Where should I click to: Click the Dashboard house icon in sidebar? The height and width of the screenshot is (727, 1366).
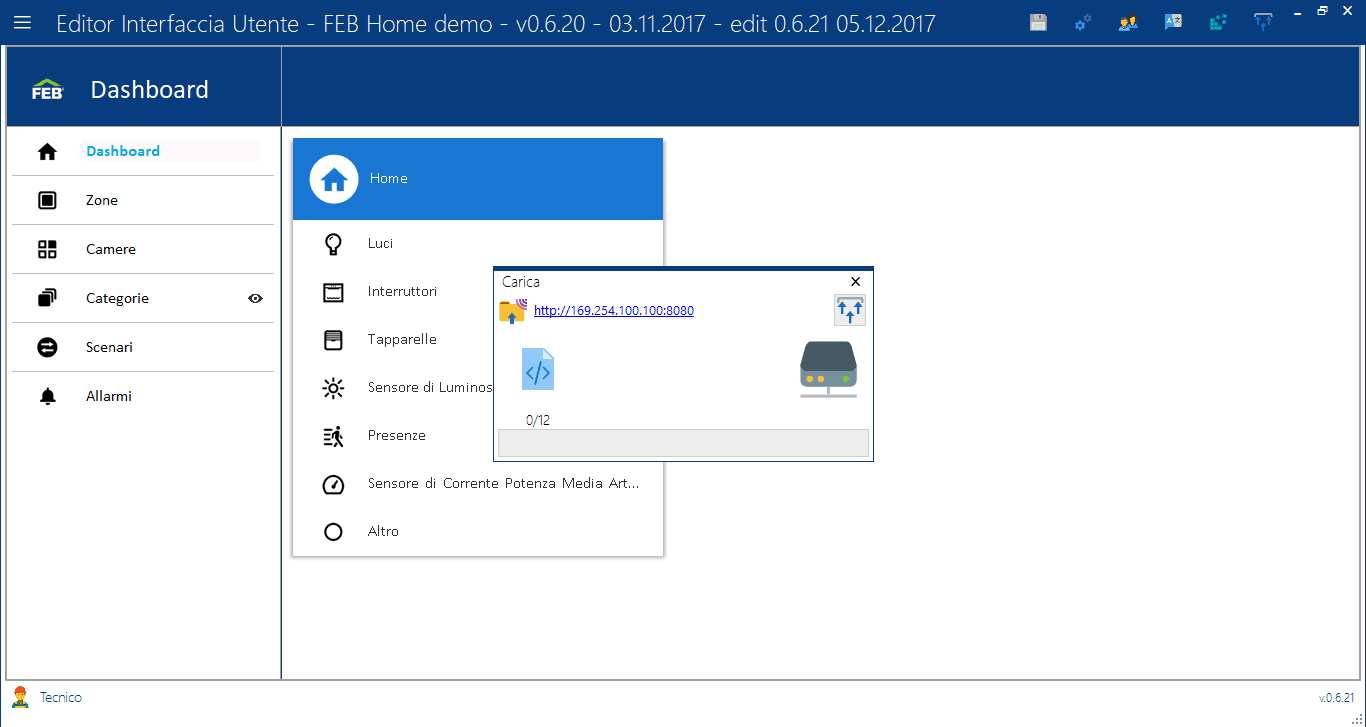coord(47,152)
